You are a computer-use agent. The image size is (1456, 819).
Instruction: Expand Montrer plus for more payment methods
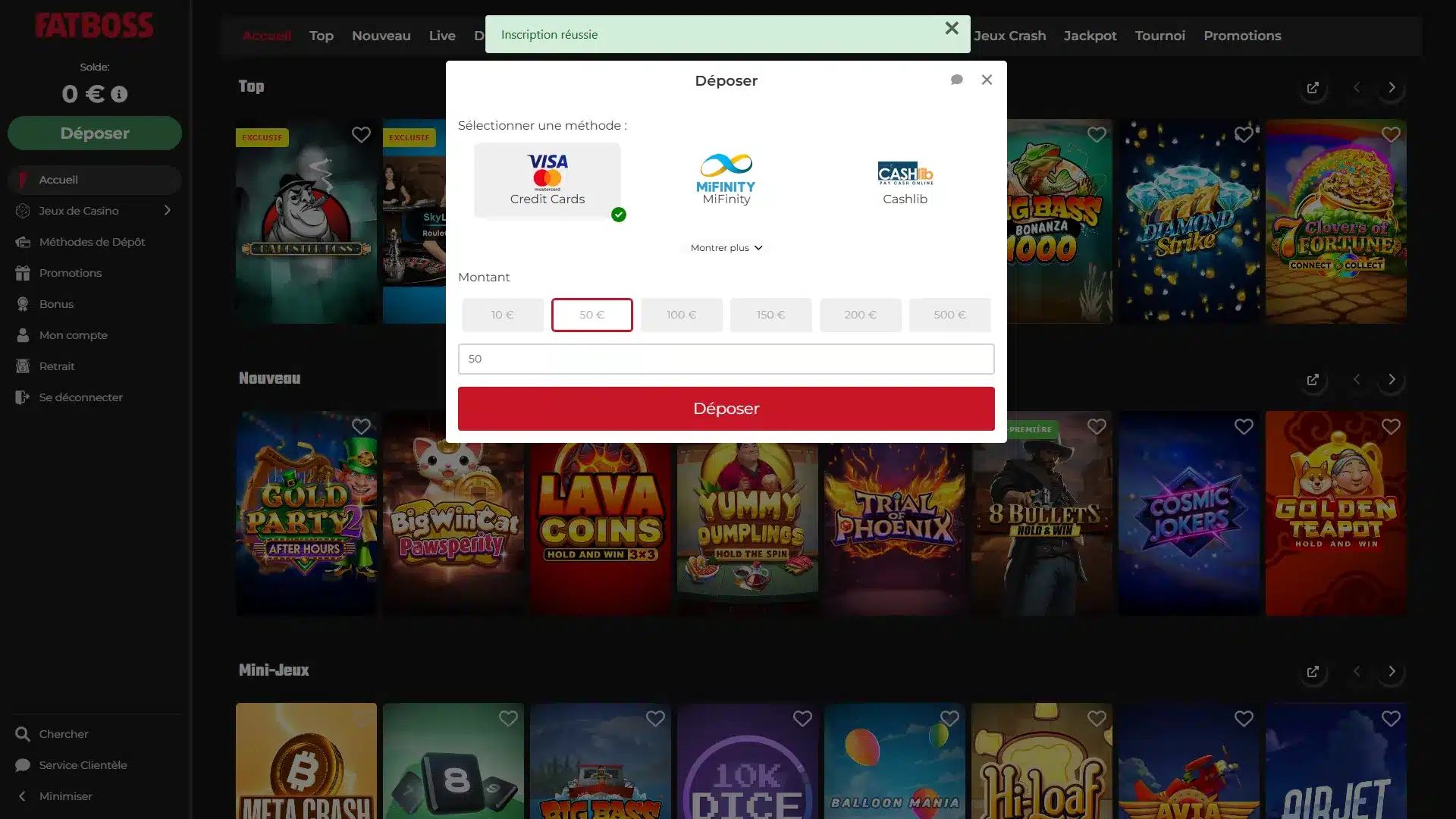tap(725, 247)
